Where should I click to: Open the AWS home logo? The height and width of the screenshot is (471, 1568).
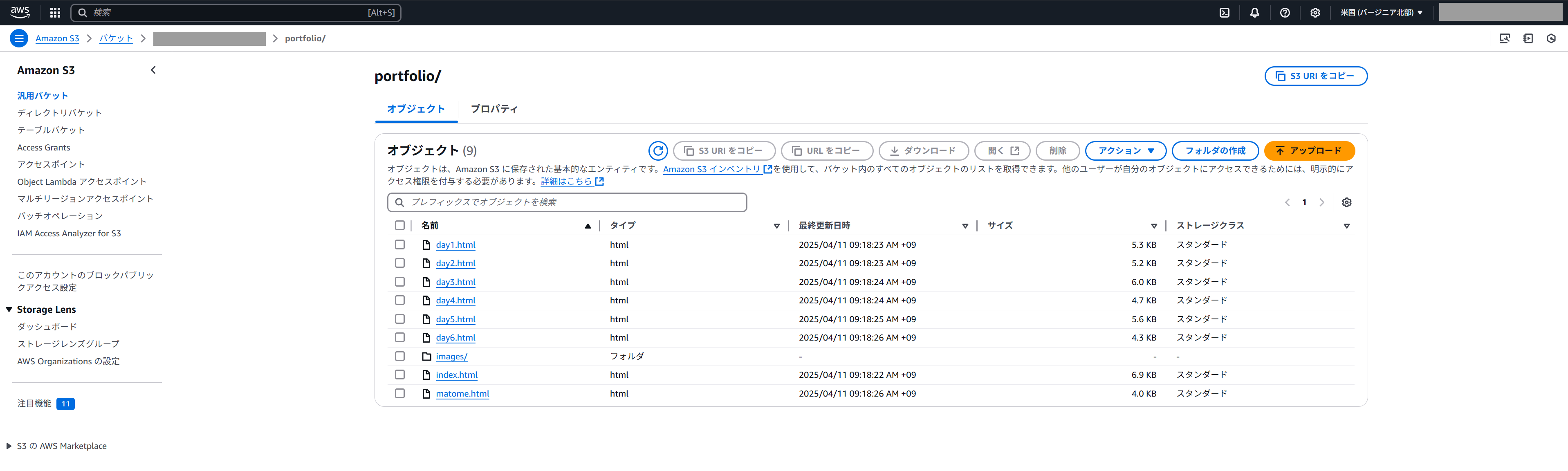(x=20, y=12)
